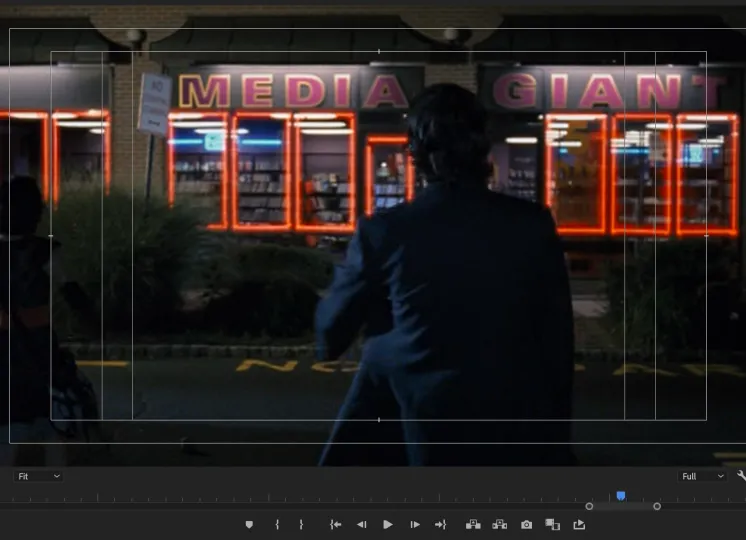Mark Out point with the right brace button
Image resolution: width=746 pixels, height=540 pixels.
pos(301,524)
